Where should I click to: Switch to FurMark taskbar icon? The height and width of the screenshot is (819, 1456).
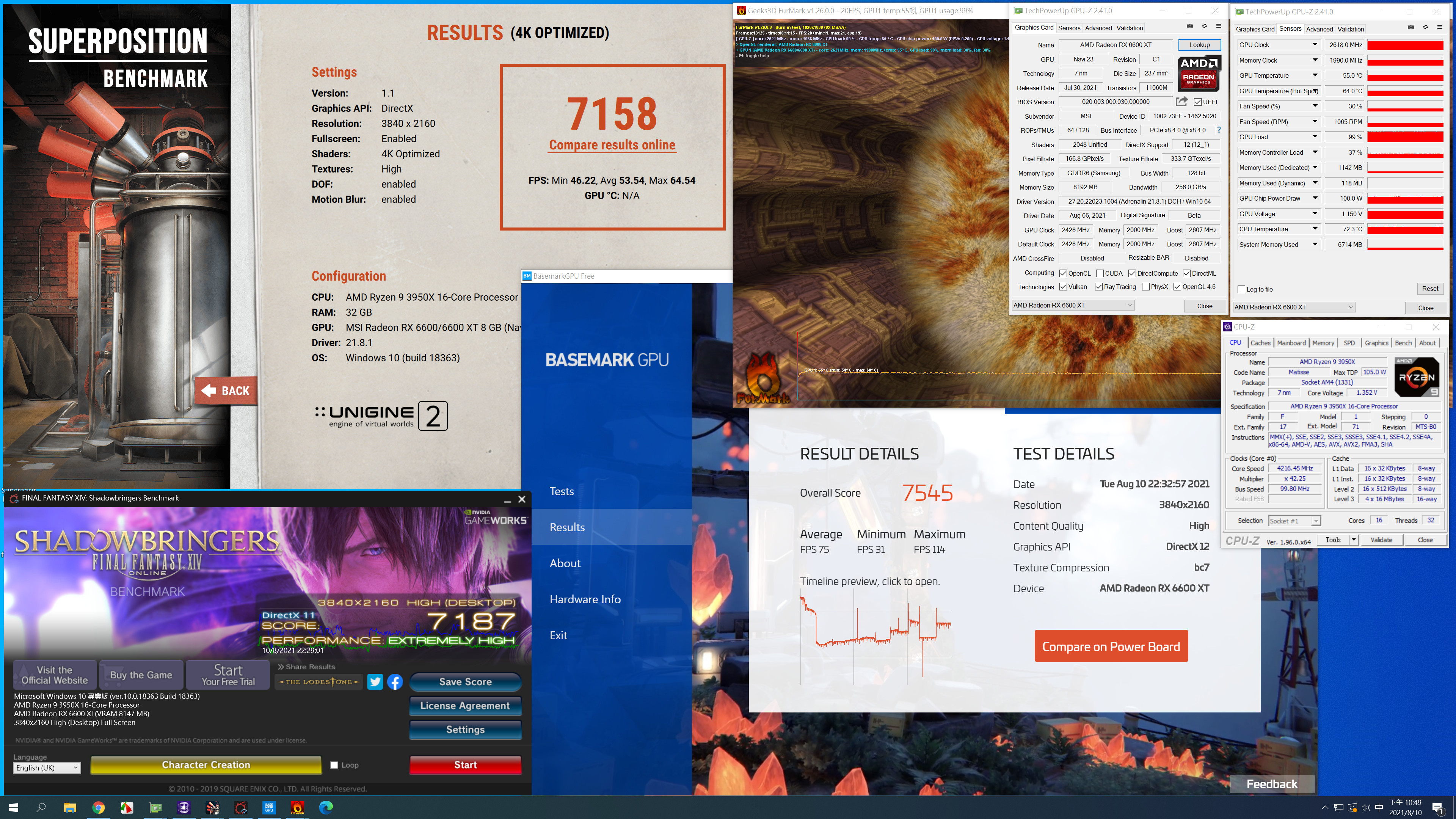click(x=297, y=808)
